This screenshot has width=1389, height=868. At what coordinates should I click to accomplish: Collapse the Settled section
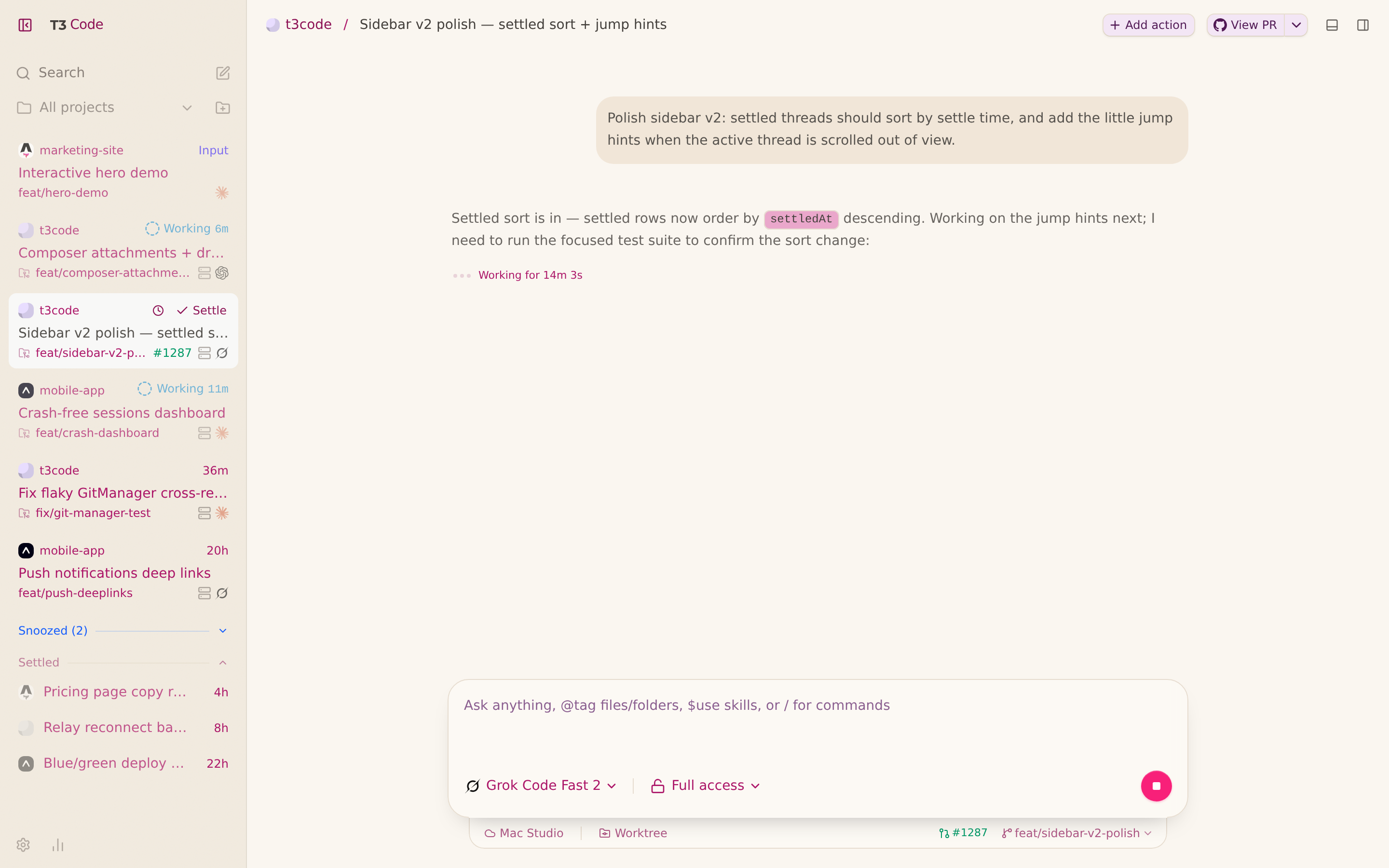coord(123,663)
